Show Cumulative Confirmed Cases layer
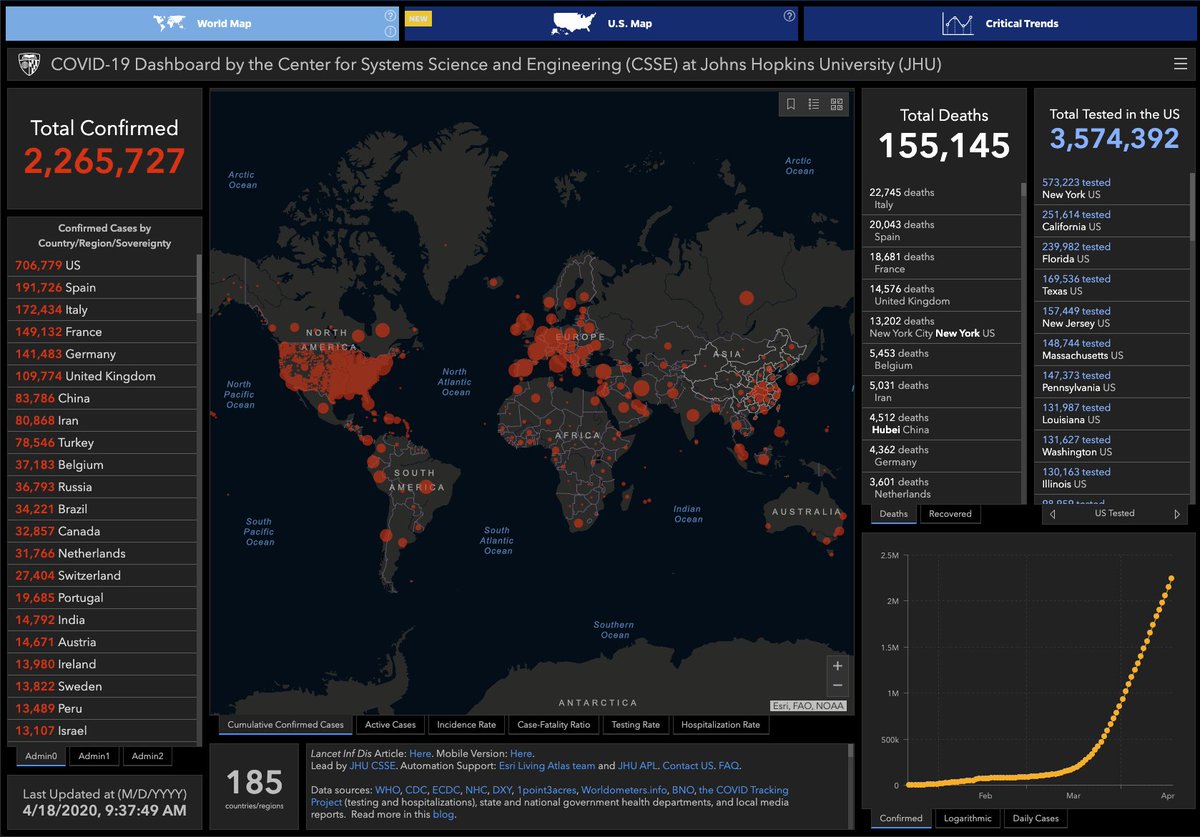This screenshot has height=837, width=1200. click(285, 725)
